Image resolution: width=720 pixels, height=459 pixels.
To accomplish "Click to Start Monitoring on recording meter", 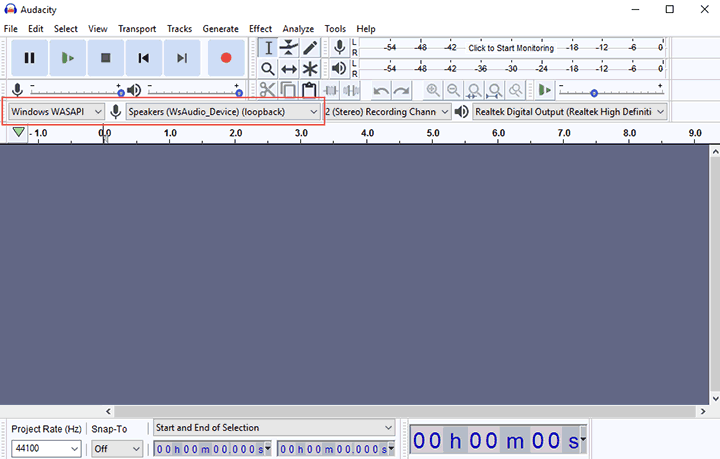I will point(510,47).
